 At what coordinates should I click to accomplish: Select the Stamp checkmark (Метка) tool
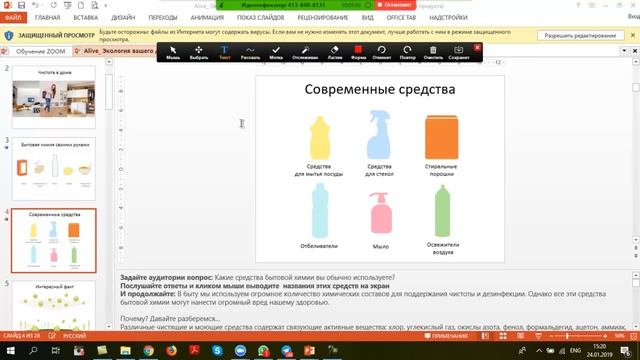tap(276, 53)
